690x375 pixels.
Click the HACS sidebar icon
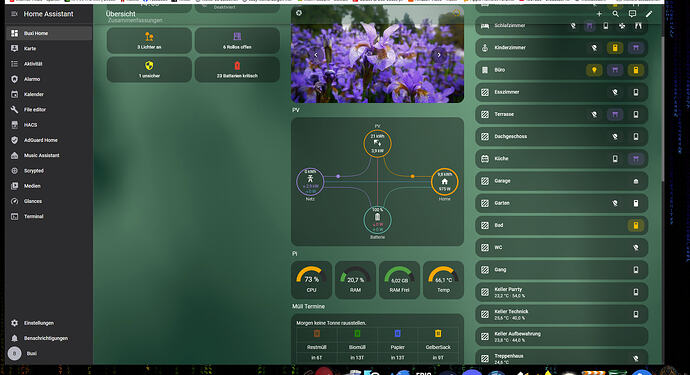[x=15, y=125]
